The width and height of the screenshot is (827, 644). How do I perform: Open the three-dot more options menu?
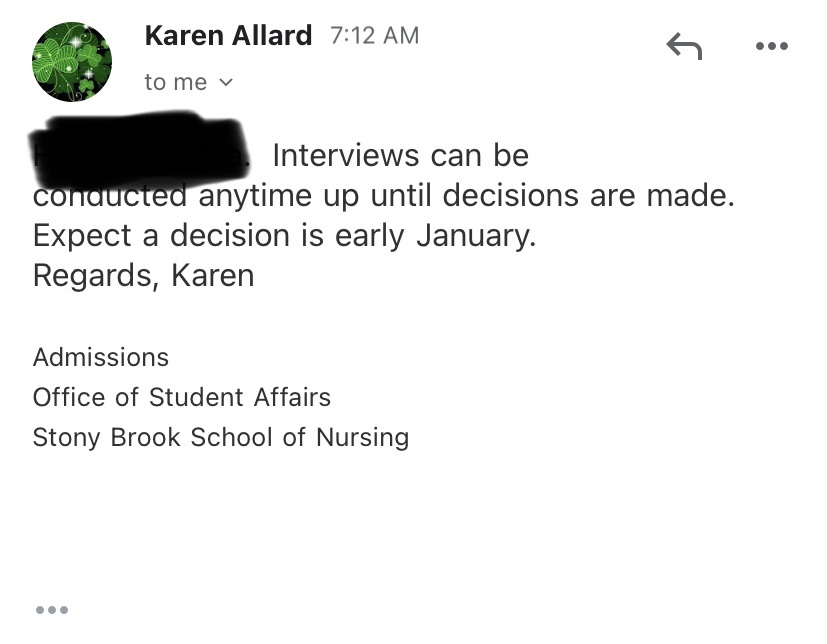(772, 46)
